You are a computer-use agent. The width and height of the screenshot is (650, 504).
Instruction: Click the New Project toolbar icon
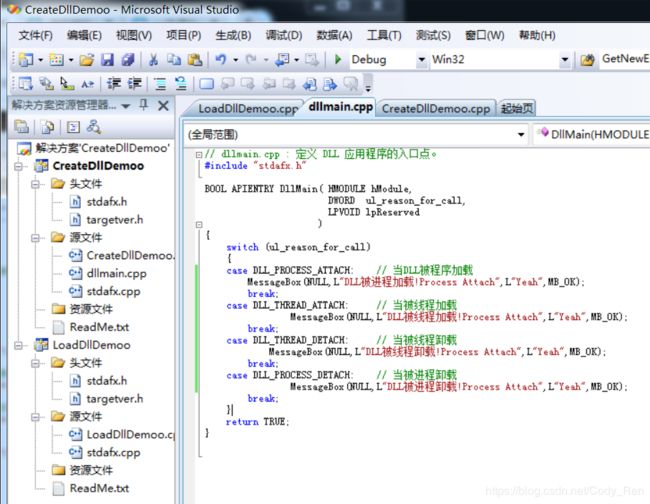tap(26, 60)
